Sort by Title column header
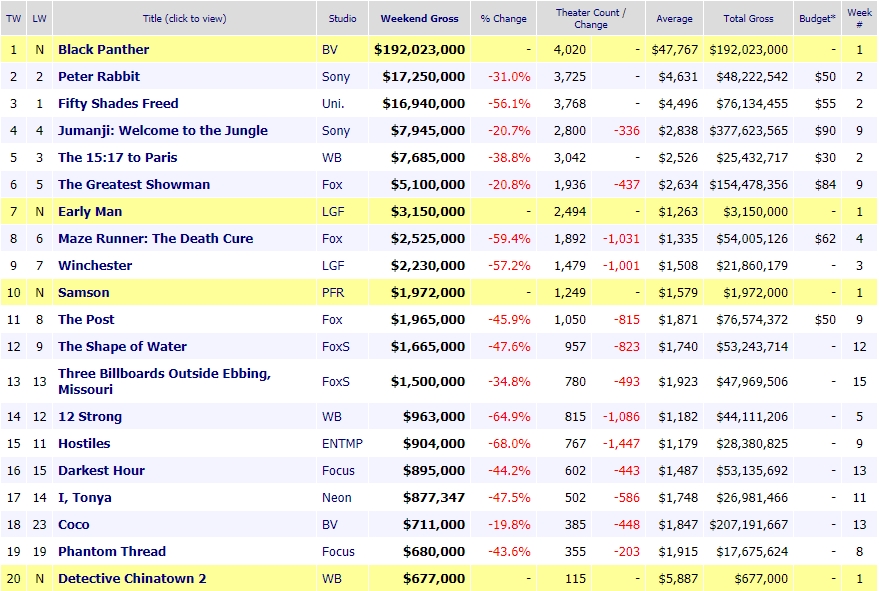 click(184, 19)
